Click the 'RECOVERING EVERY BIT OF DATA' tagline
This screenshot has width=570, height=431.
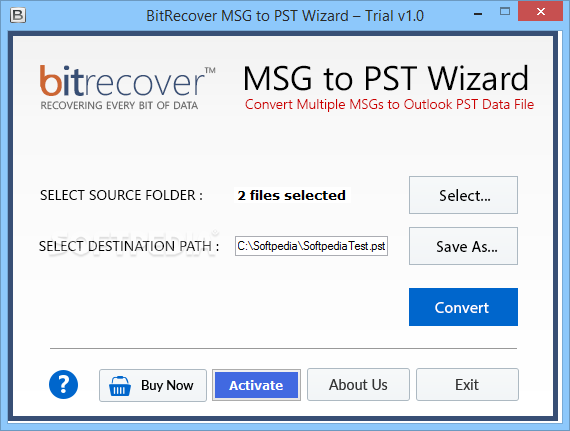[x=119, y=105]
